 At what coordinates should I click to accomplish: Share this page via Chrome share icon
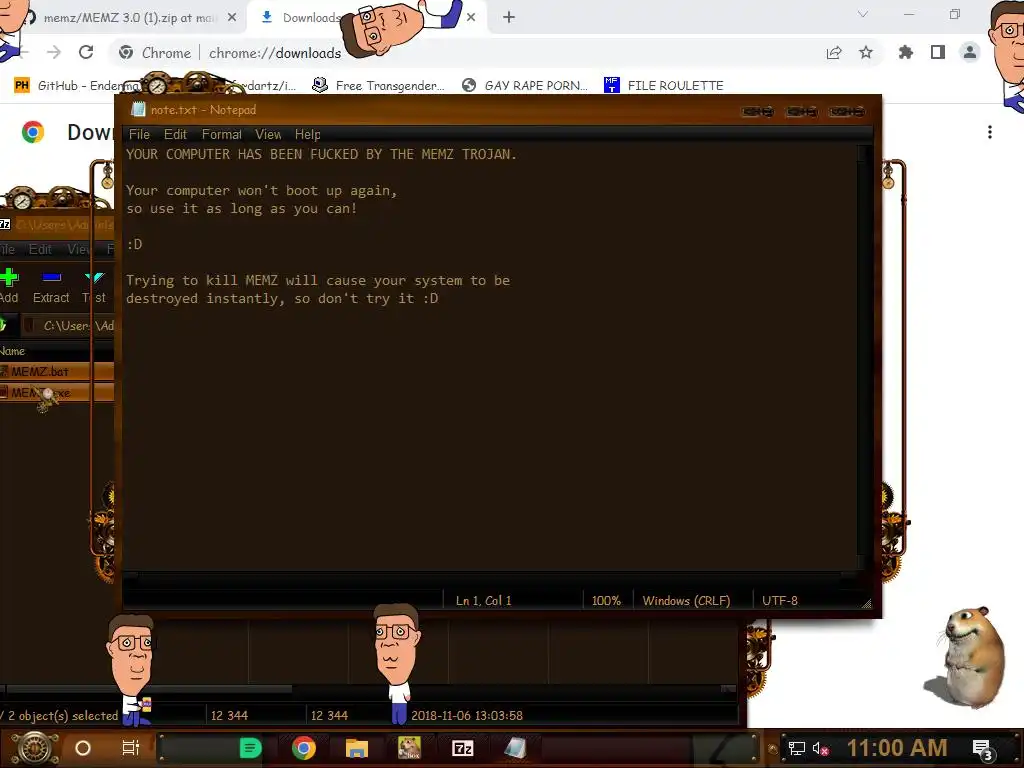coord(834,53)
